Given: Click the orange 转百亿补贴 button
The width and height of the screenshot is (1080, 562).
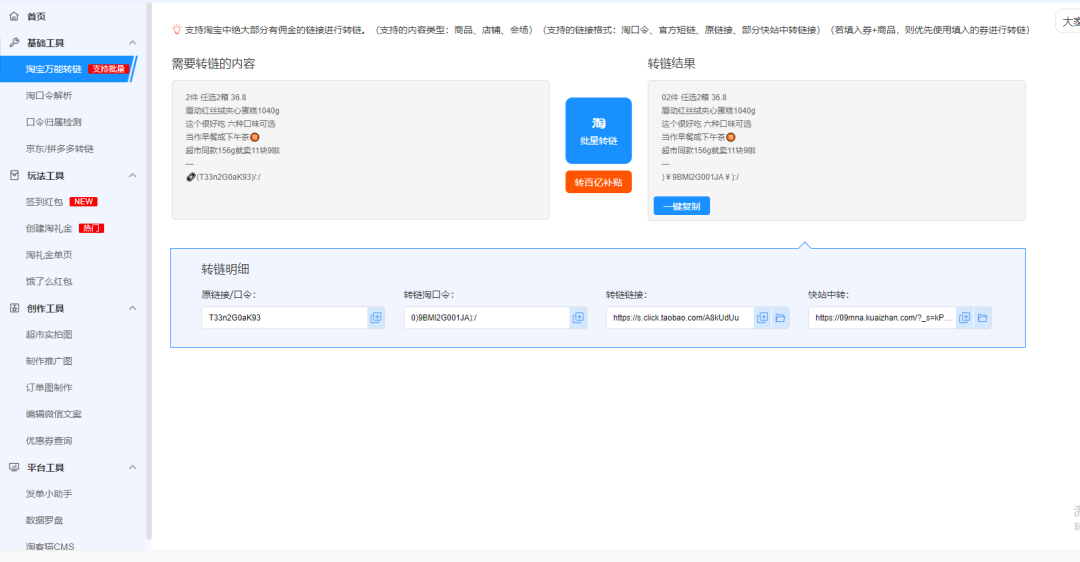Looking at the screenshot, I should (598, 182).
